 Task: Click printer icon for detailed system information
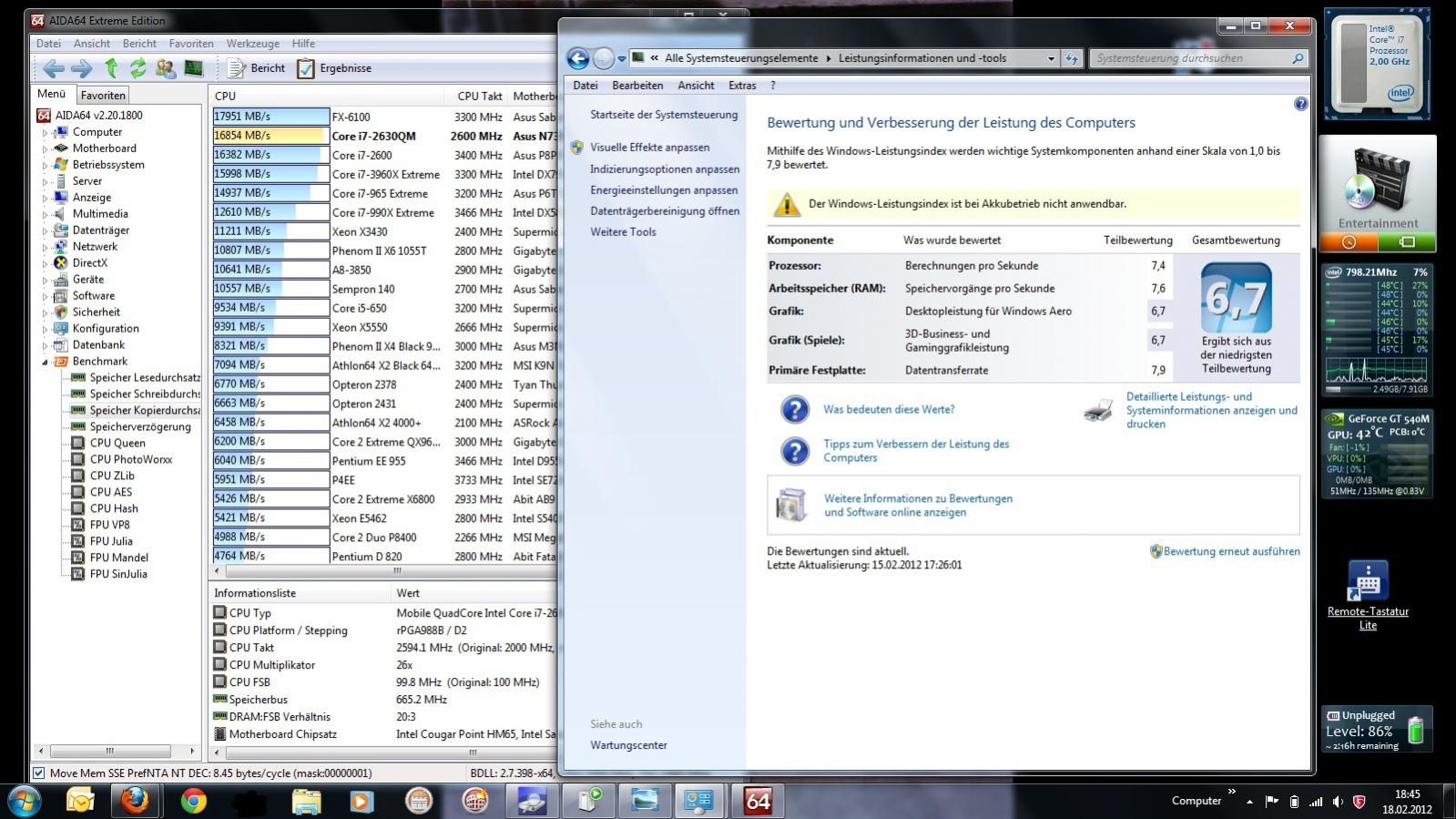pos(1099,410)
